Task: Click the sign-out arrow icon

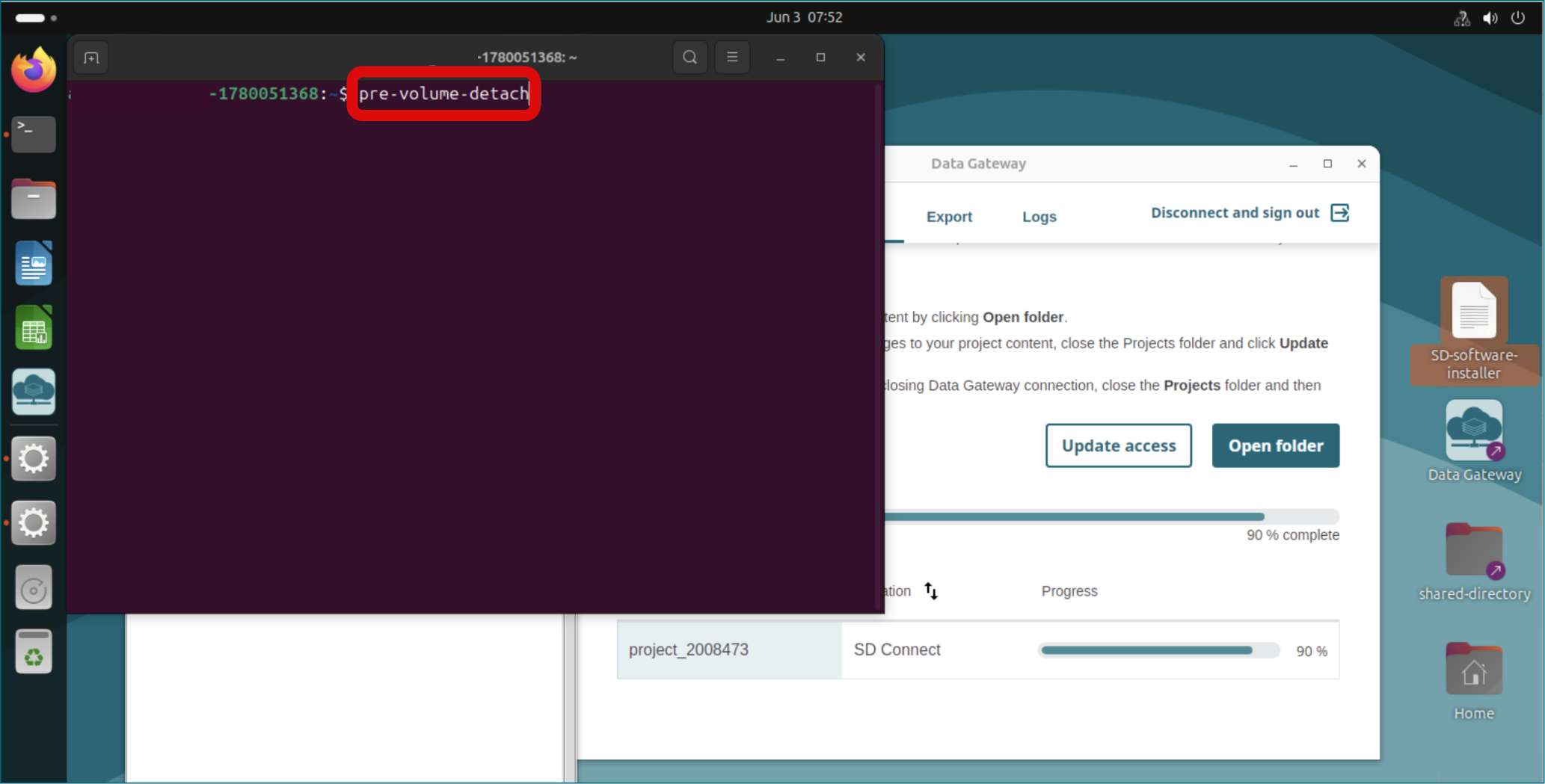Action: tap(1339, 213)
